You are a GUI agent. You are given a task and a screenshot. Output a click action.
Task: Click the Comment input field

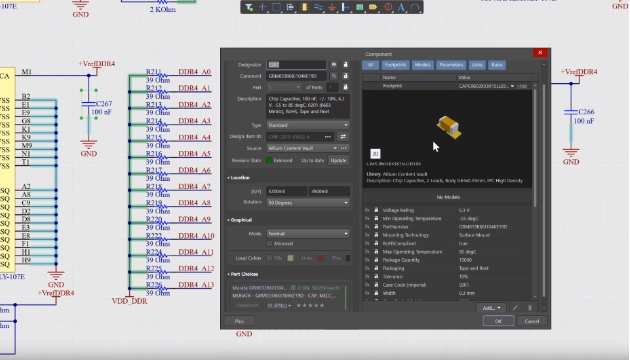click(x=297, y=76)
